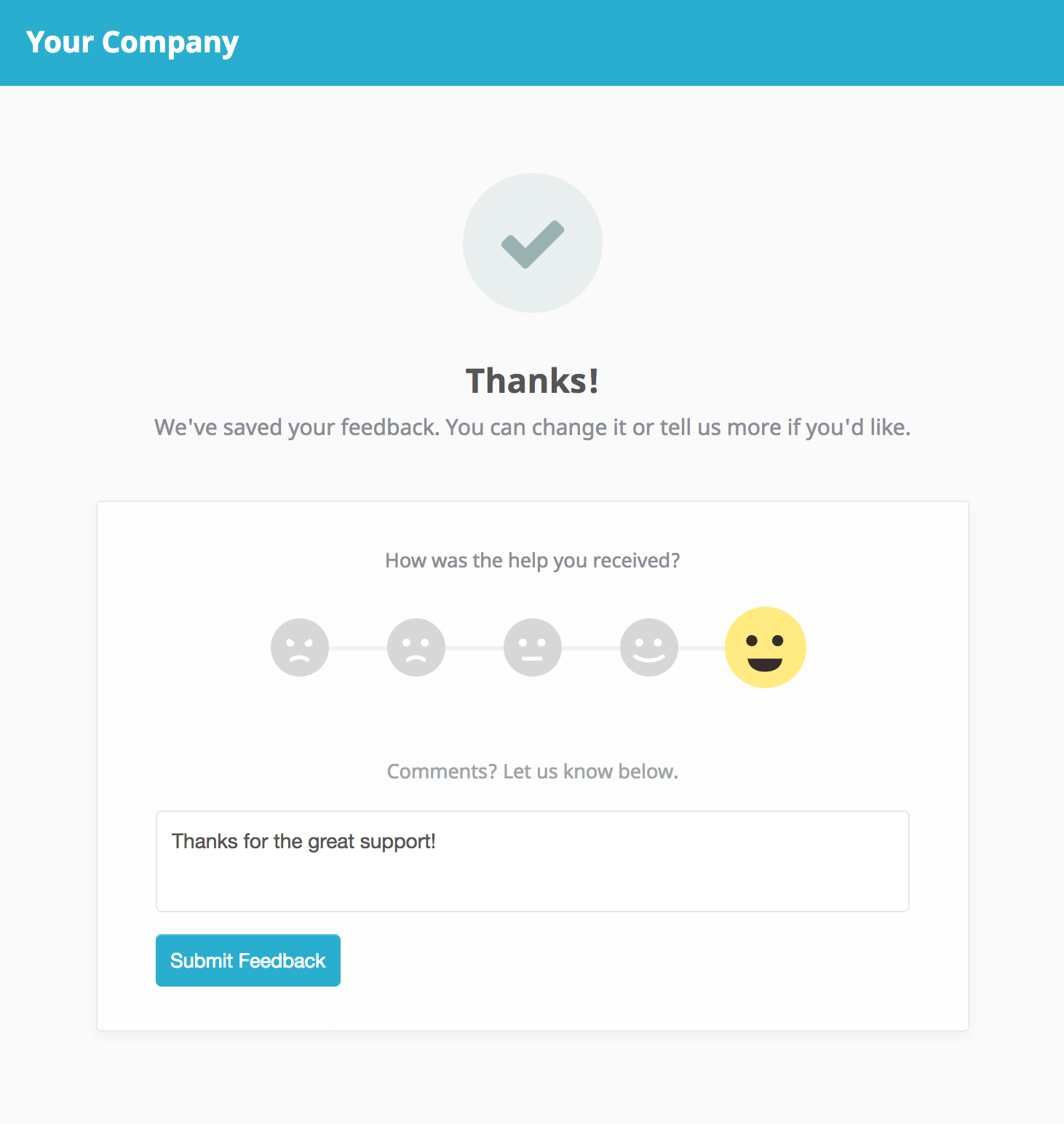The height and width of the screenshot is (1124, 1064).
Task: Click the Thanks! heading
Action: pyautogui.click(x=533, y=380)
